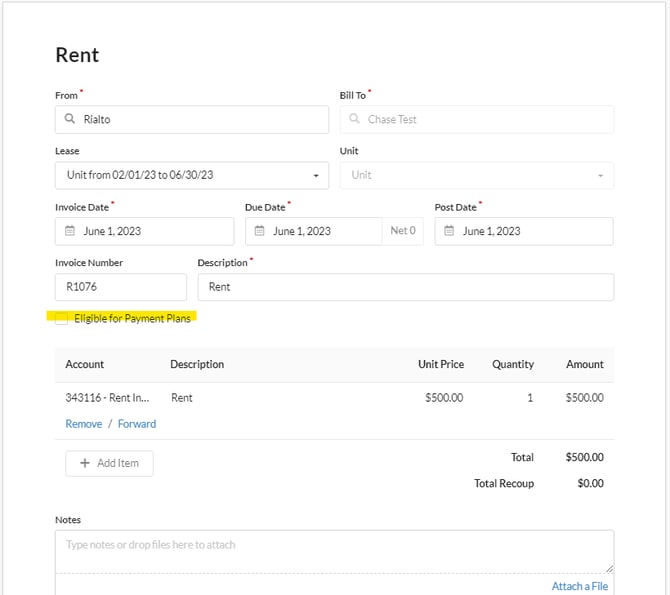Edit the Description field containing Rent
Screen dimensions: 670x595
point(405,287)
